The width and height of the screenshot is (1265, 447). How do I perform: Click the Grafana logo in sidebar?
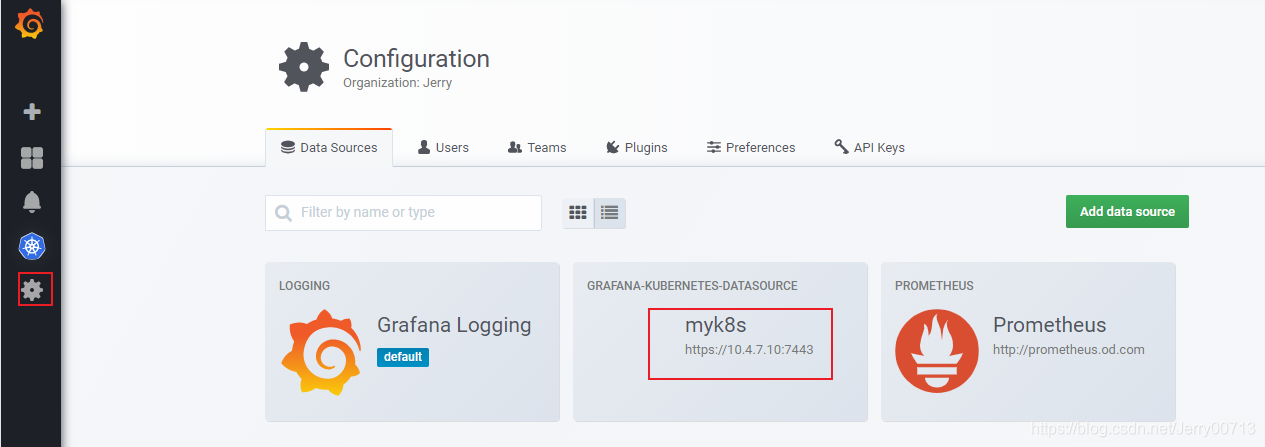pos(30,23)
